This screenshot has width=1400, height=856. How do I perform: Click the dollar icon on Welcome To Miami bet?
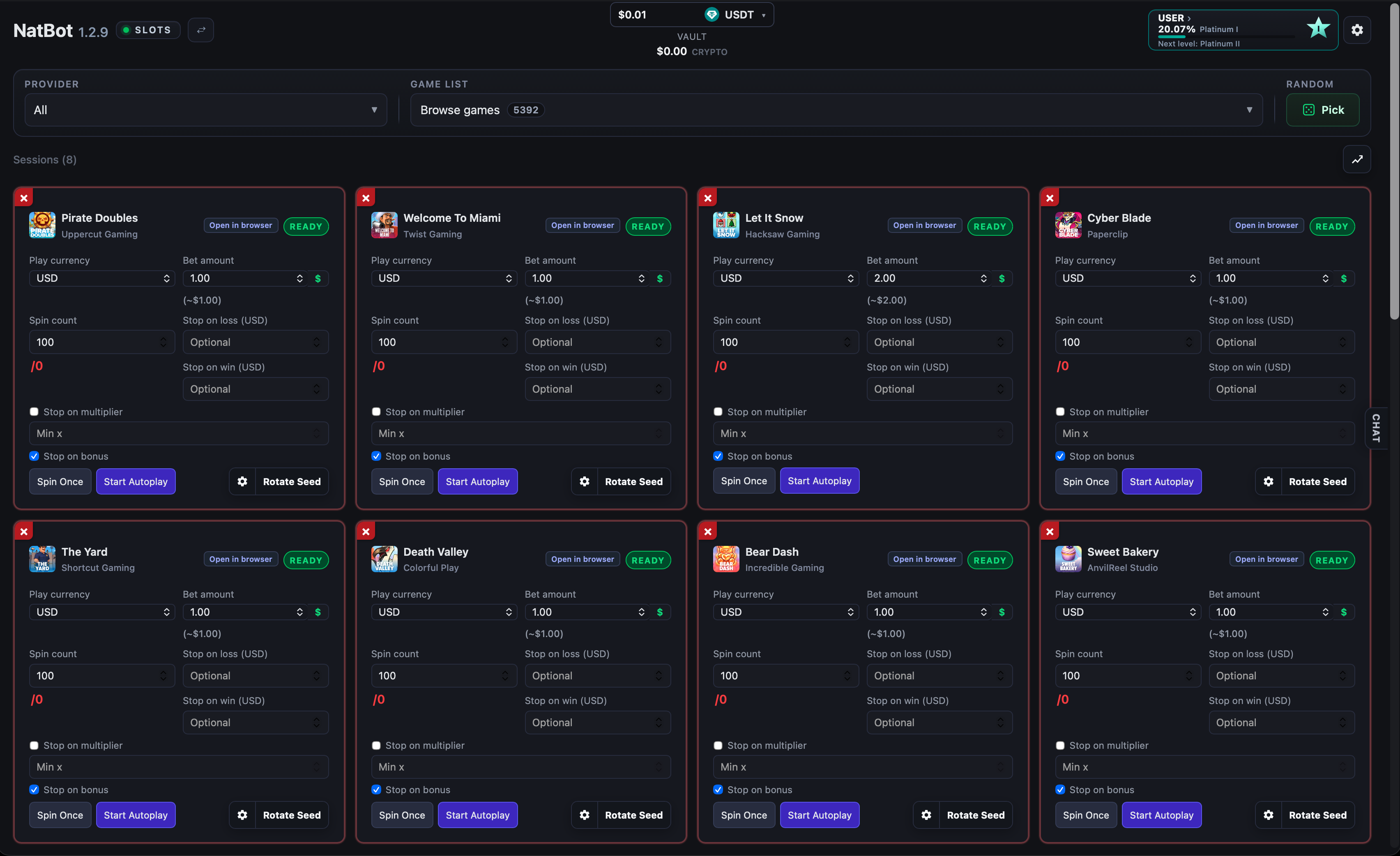tap(660, 278)
